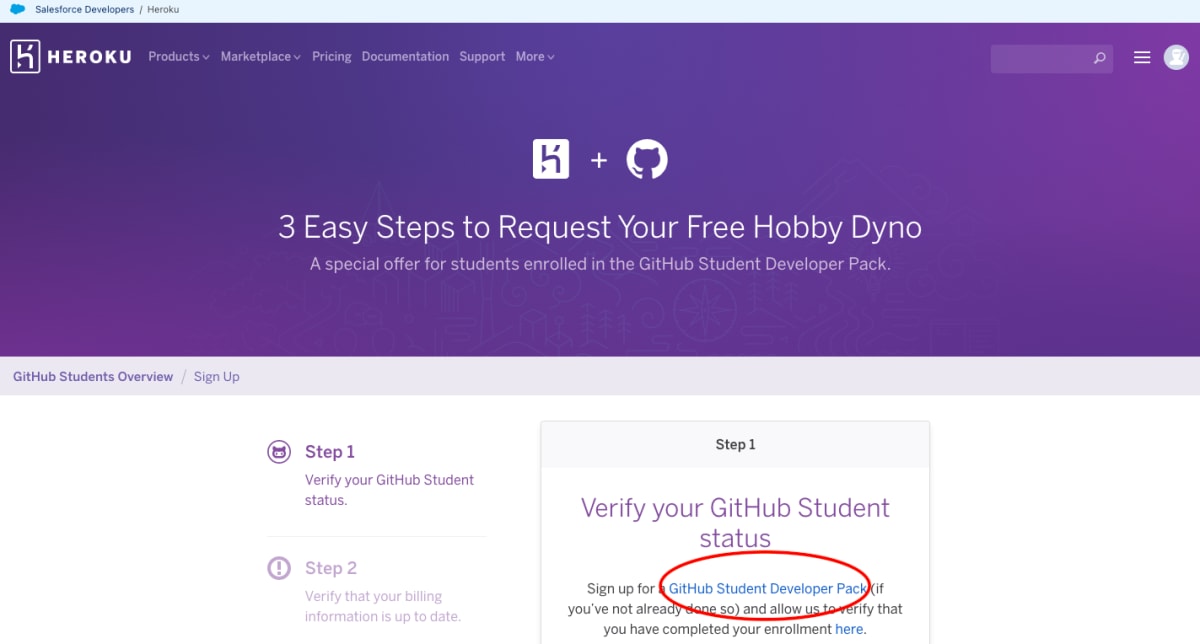Viewport: 1200px width, 644px height.
Task: Click the GitHub Octocat logo in the hero banner
Action: (x=647, y=159)
